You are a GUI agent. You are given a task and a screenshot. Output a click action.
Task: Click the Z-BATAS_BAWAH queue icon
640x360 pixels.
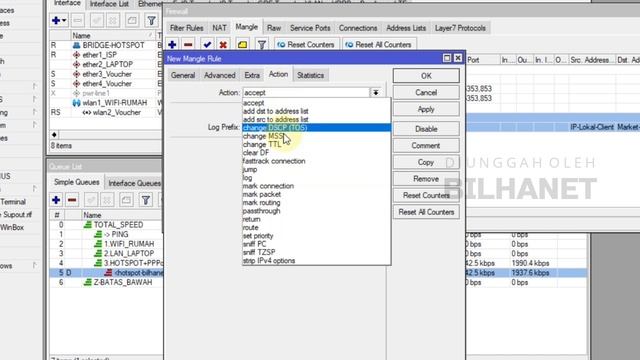click(88, 282)
